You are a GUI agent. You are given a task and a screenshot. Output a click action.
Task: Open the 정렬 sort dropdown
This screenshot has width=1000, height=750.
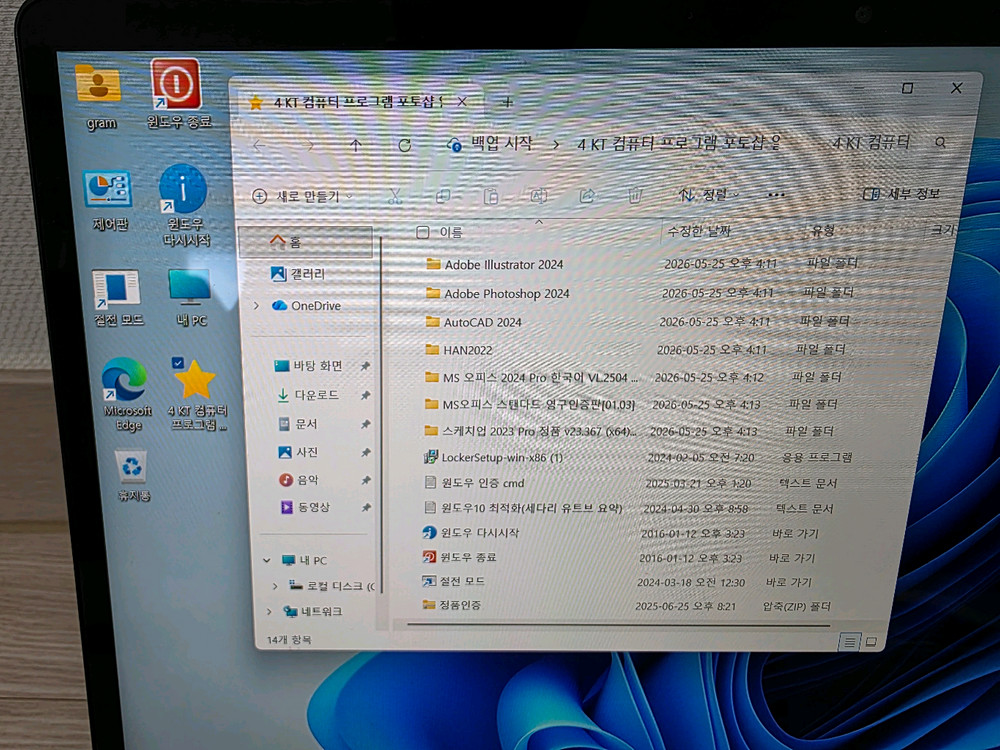(x=708, y=194)
